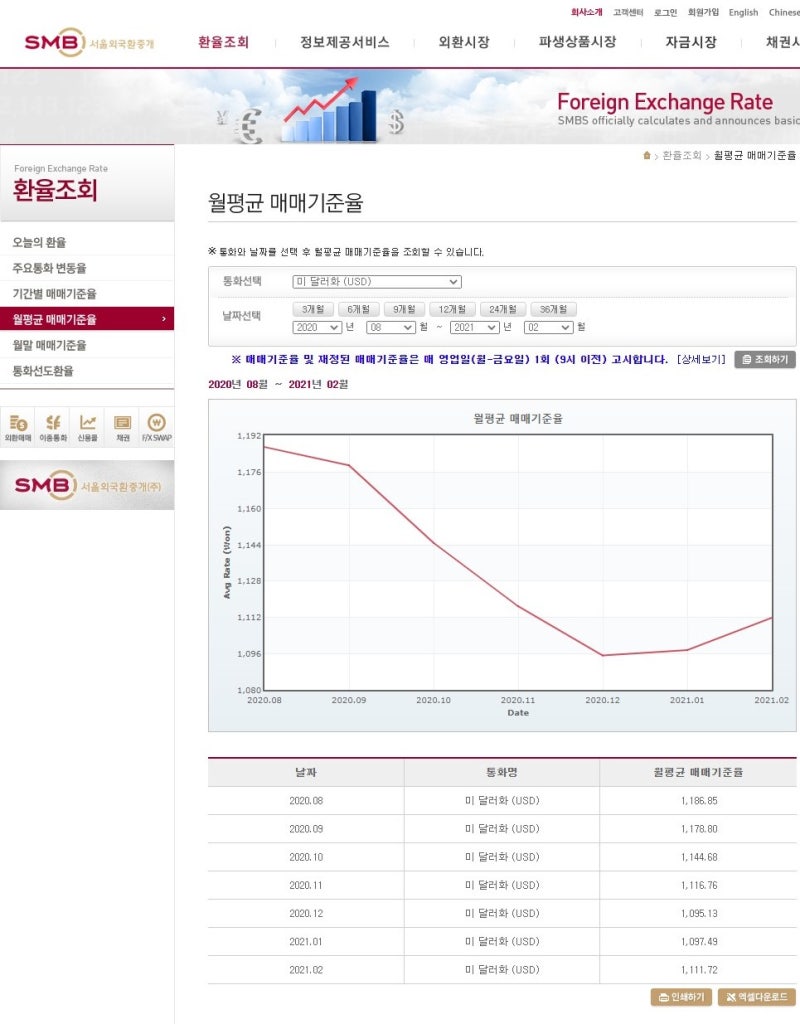The width and height of the screenshot is (800, 1024).
Task: Click the SMB logo in the header
Action: click(89, 42)
